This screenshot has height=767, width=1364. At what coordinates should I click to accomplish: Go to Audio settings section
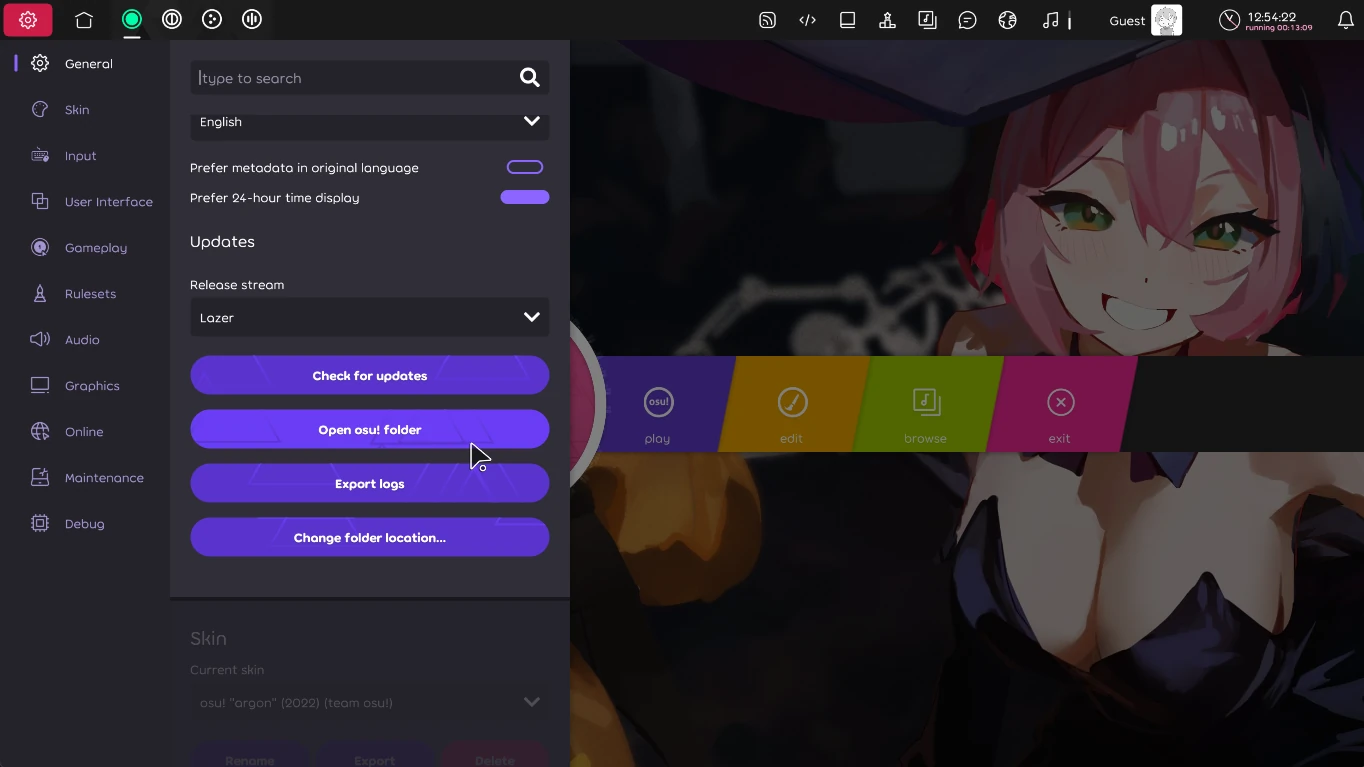pos(81,340)
